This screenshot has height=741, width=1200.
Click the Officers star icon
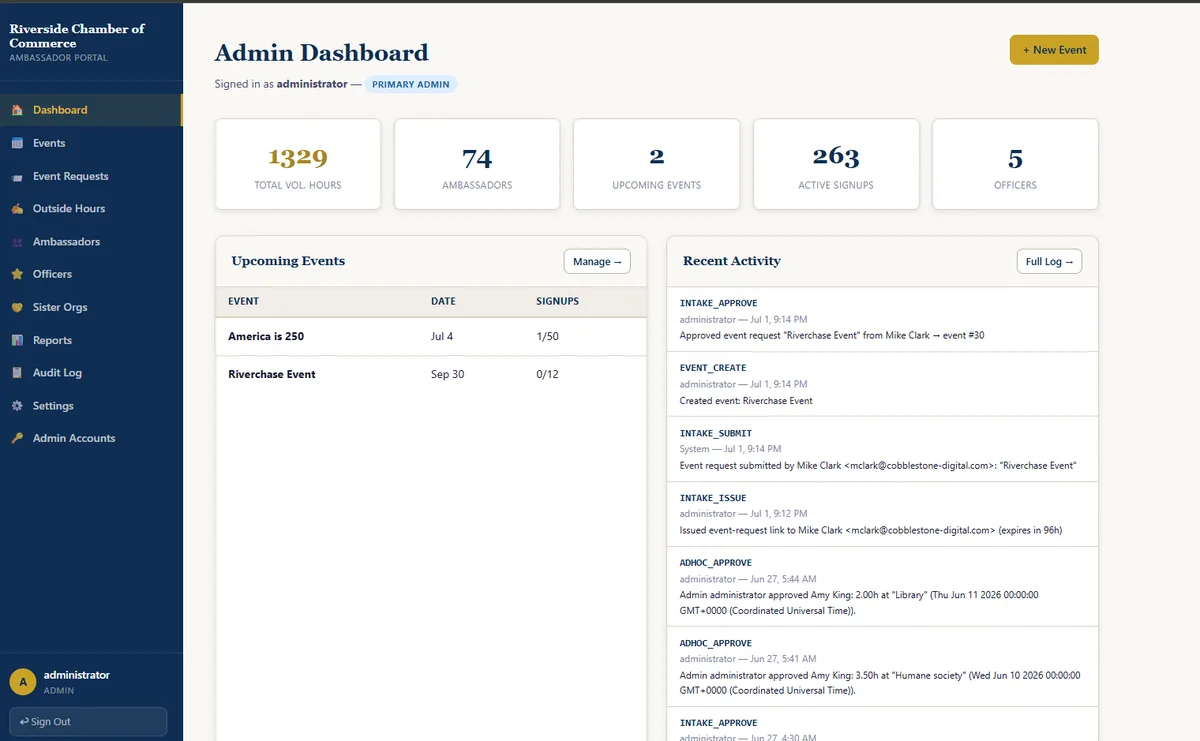click(17, 274)
